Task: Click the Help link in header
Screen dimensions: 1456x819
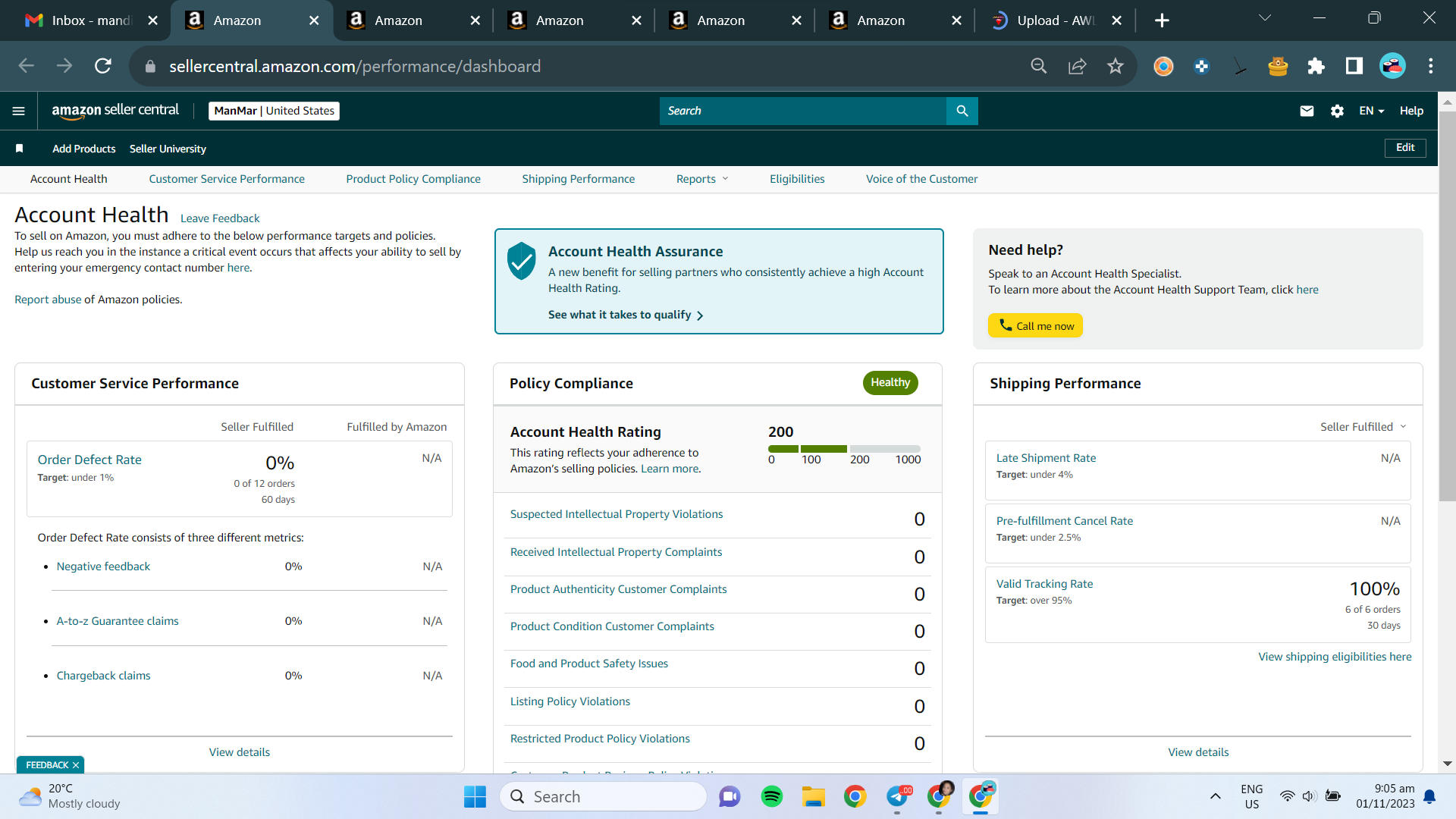Action: (1411, 111)
